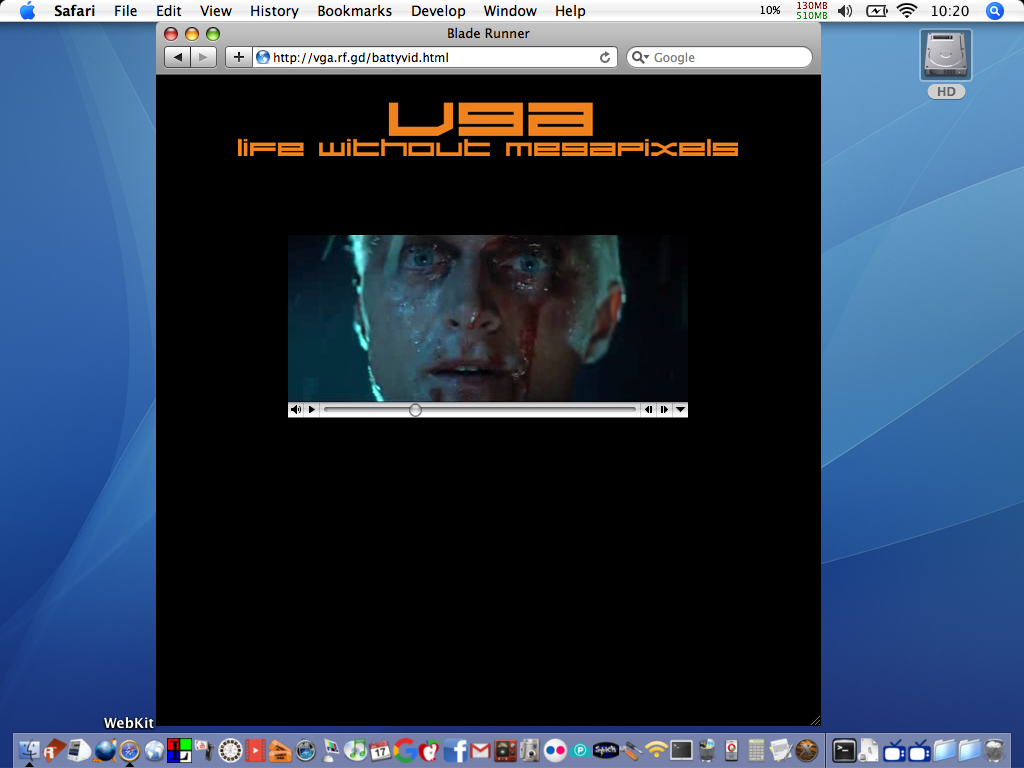Image resolution: width=1024 pixels, height=768 pixels.
Task: Open the Gmail icon in Dock
Action: pos(480,751)
